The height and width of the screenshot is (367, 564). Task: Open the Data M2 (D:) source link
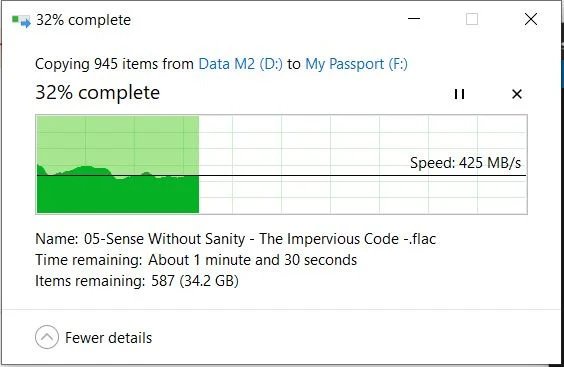click(x=241, y=64)
